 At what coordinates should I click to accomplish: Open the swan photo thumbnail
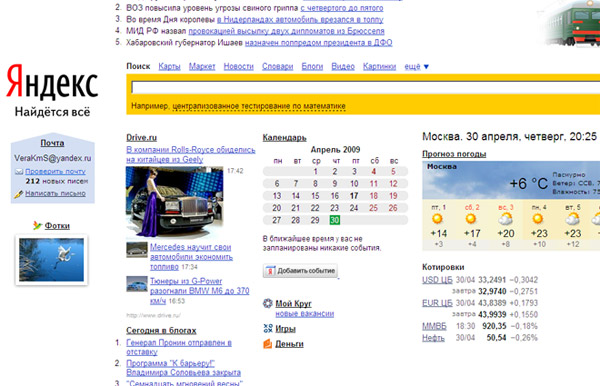click(51, 260)
